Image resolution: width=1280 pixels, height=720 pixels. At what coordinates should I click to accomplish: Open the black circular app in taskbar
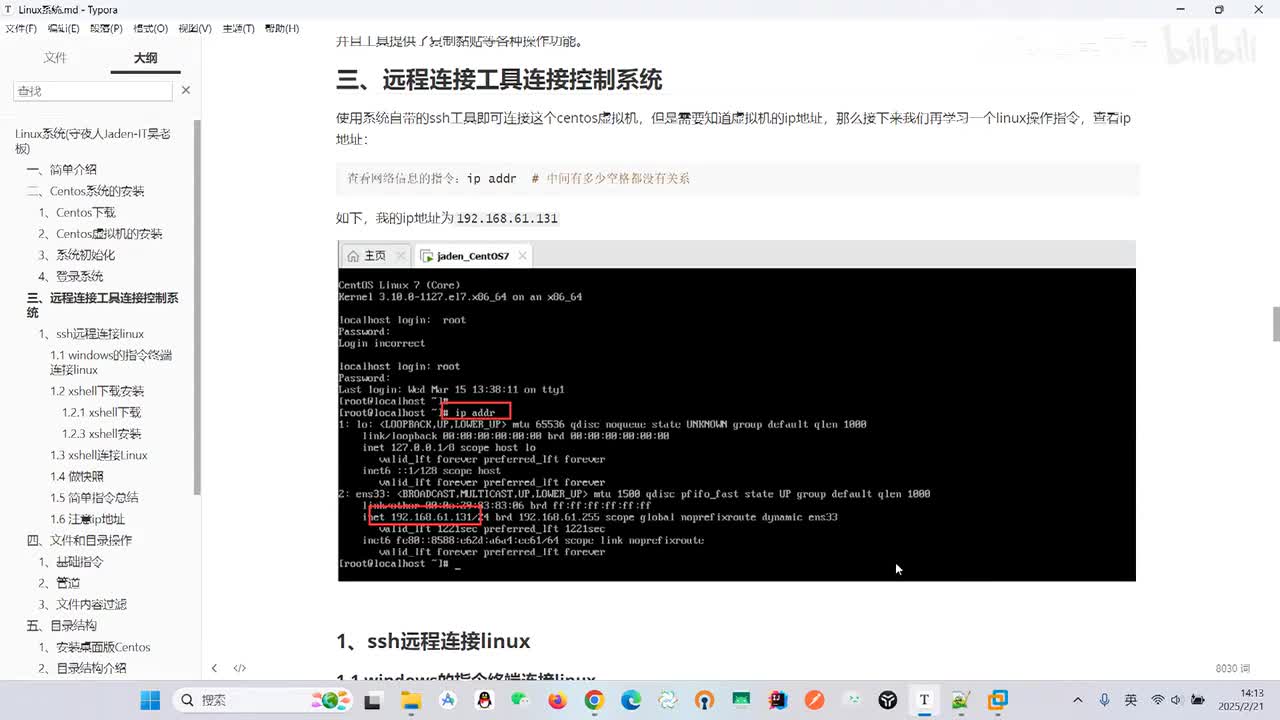888,700
